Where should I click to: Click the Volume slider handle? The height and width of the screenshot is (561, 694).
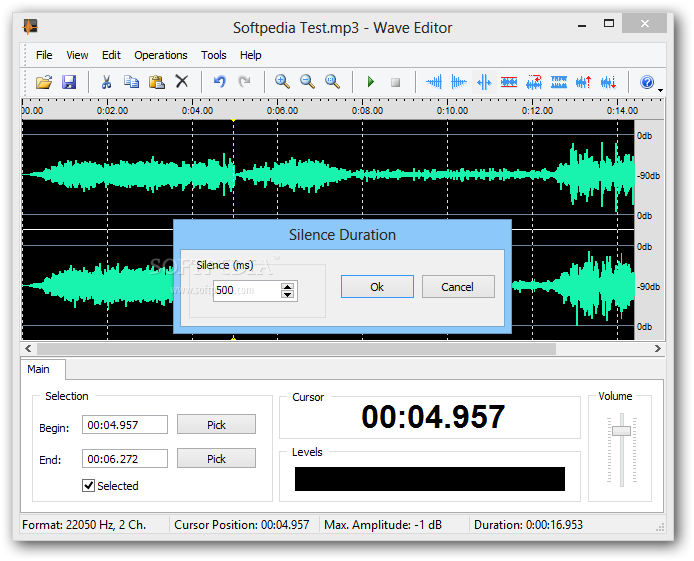point(621,430)
